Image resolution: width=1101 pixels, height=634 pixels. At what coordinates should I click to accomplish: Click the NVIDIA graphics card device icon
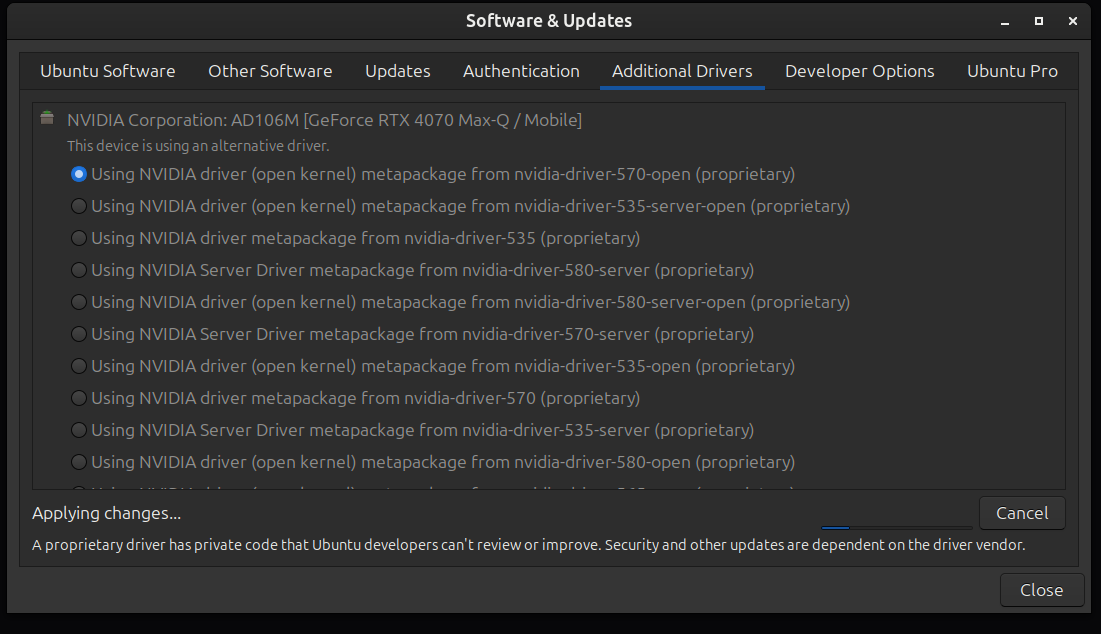pyautogui.click(x=47, y=118)
